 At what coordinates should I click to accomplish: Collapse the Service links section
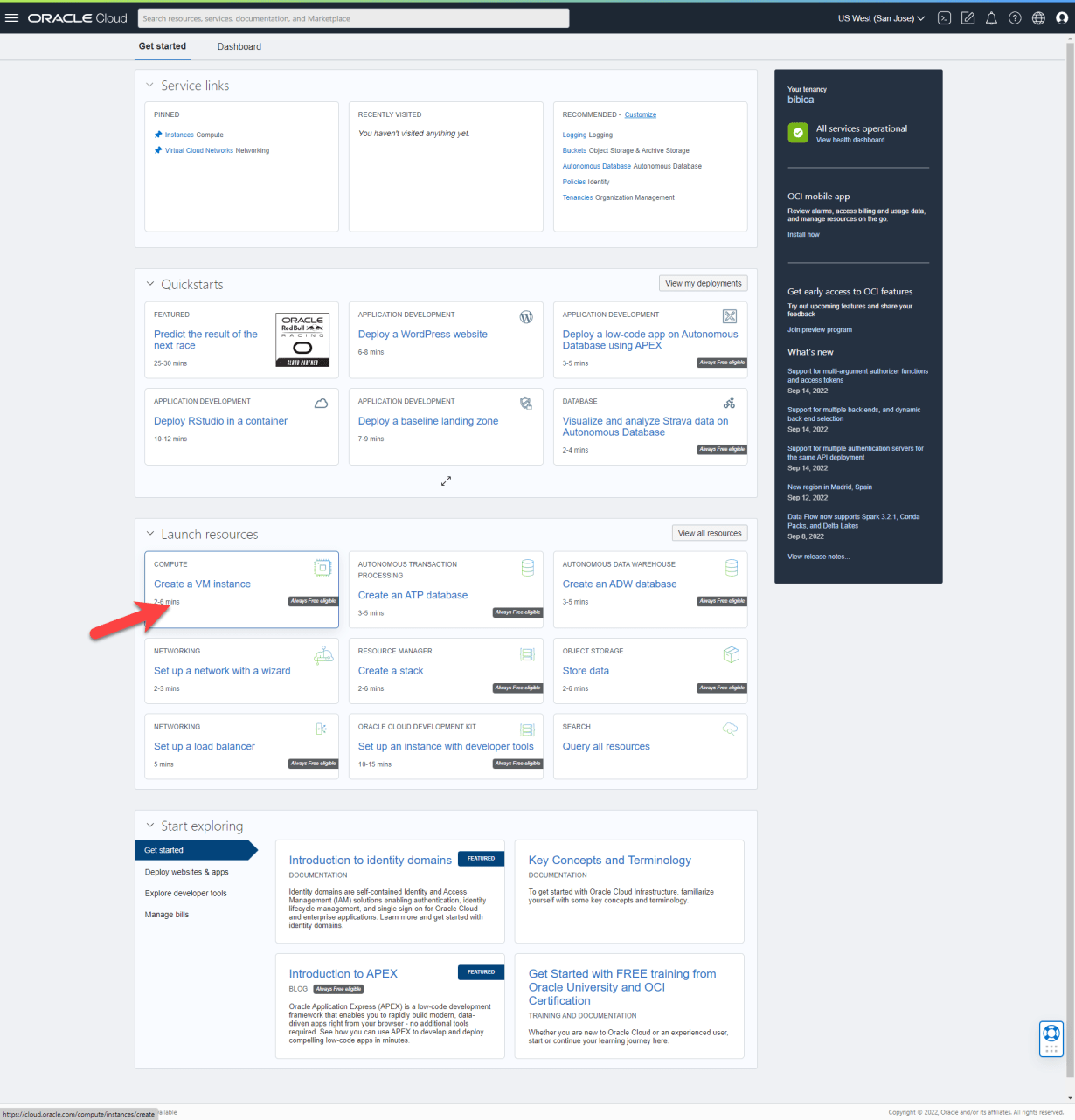tap(149, 86)
